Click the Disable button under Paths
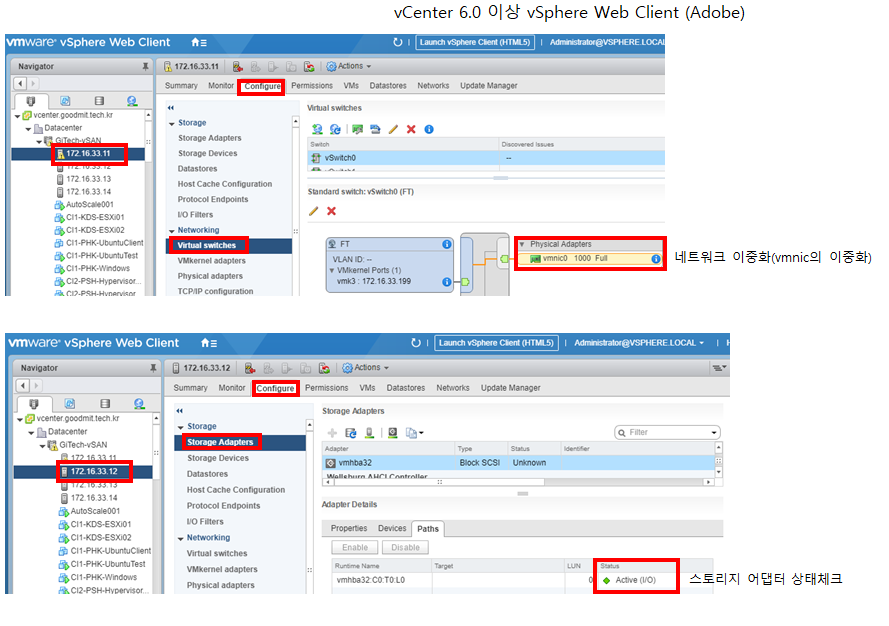889x626 pixels. (405, 548)
